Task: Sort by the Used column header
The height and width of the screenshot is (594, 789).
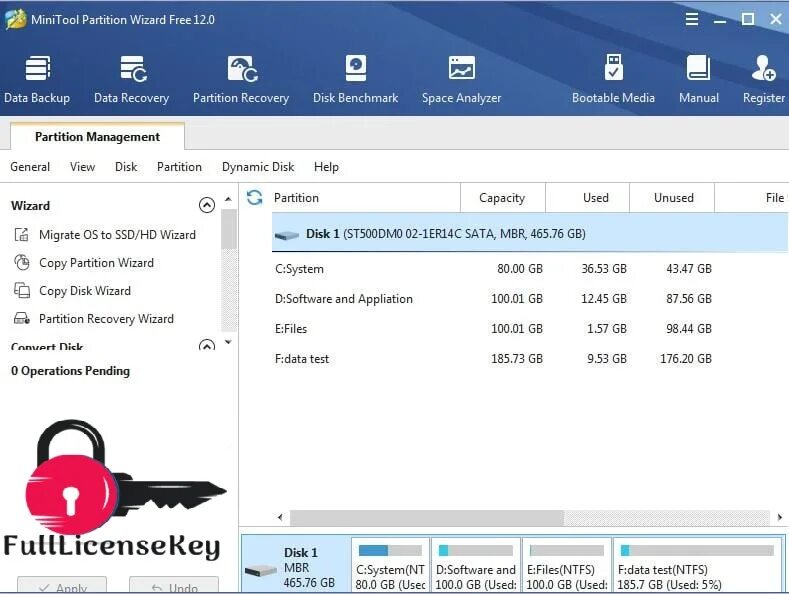Action: (x=587, y=198)
